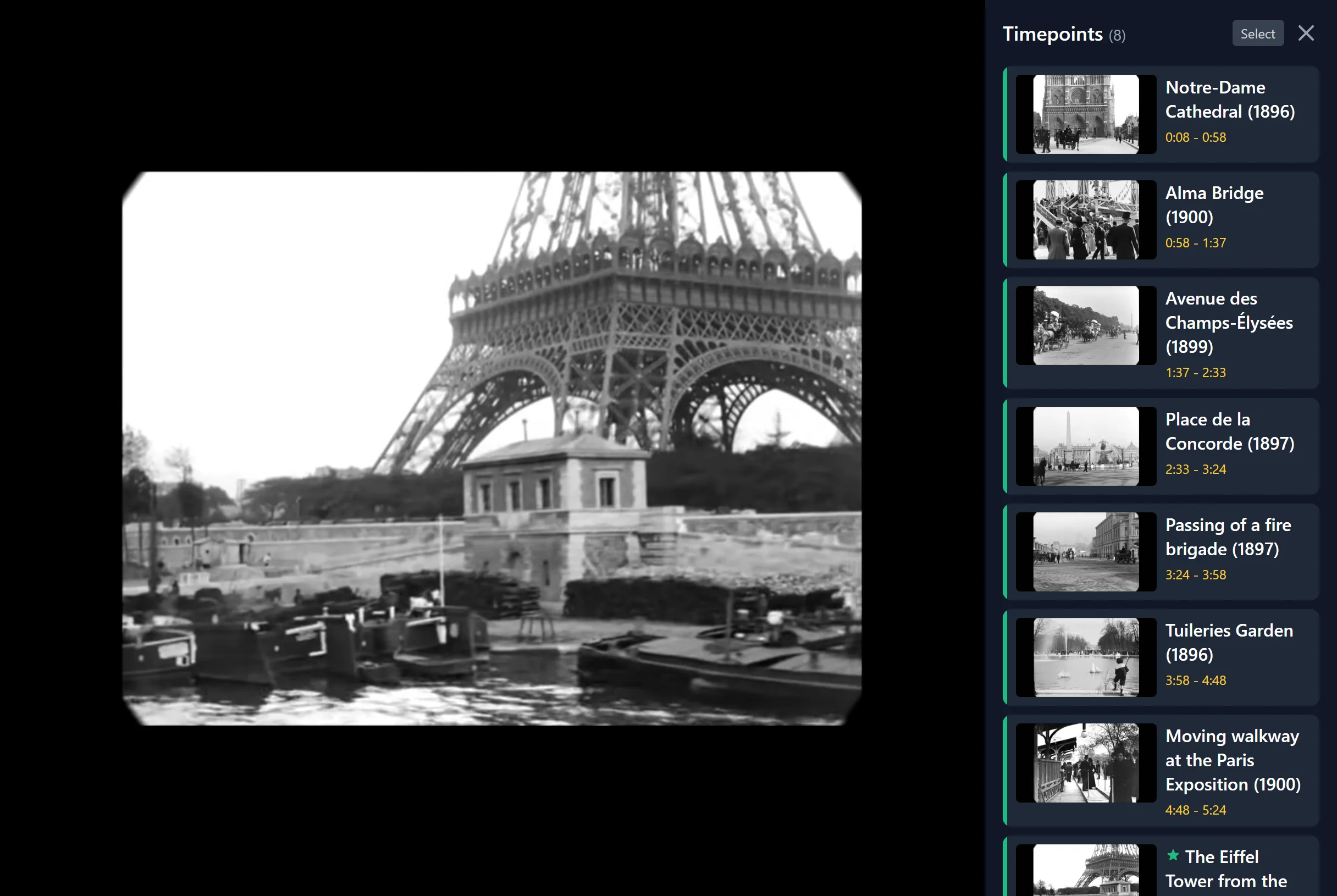1337x896 pixels.
Task: Select the 'Place de la Concorde (1897)' title
Action: pos(1230,432)
